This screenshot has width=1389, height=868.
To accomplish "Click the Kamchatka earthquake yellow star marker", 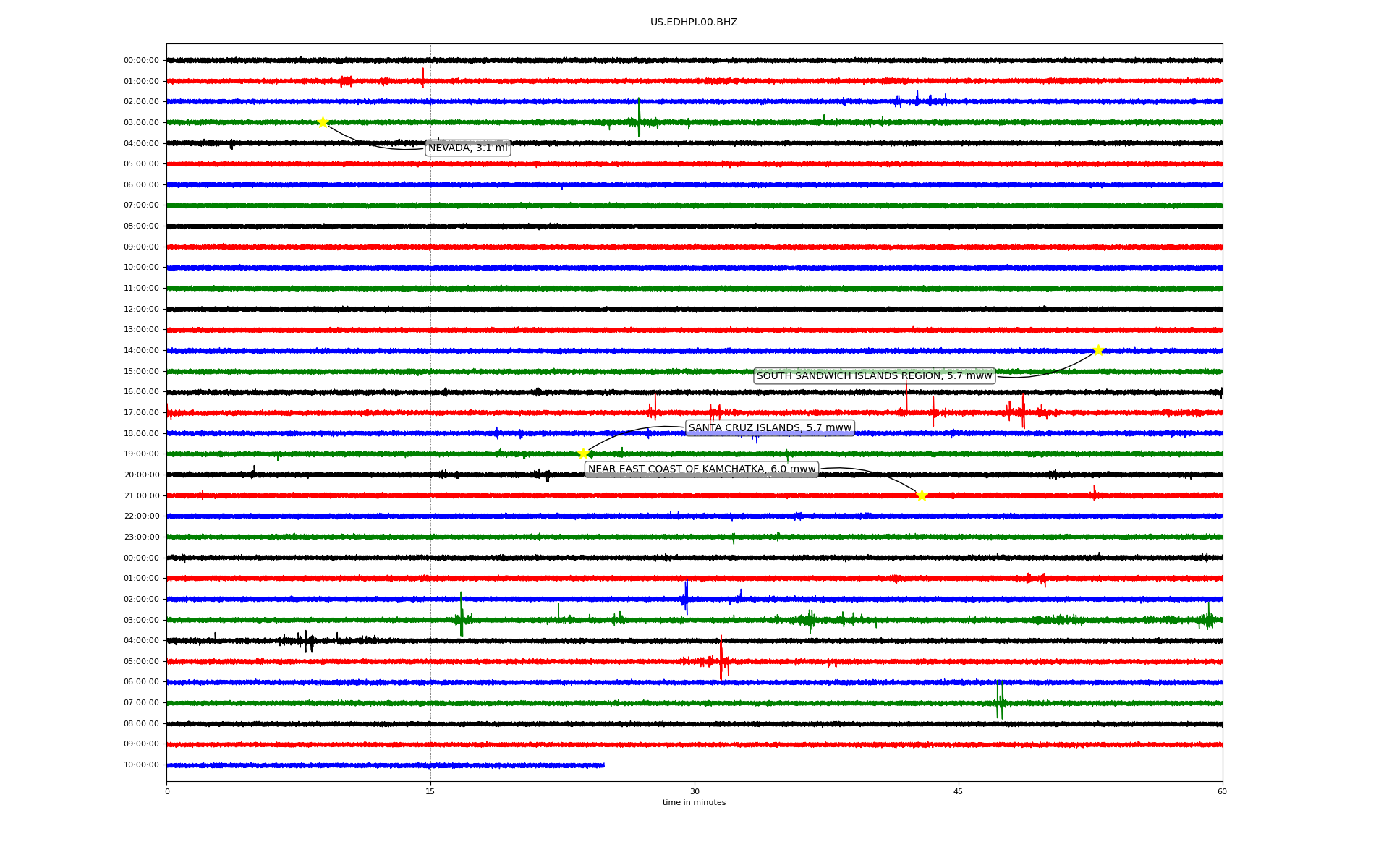I will tap(922, 495).
